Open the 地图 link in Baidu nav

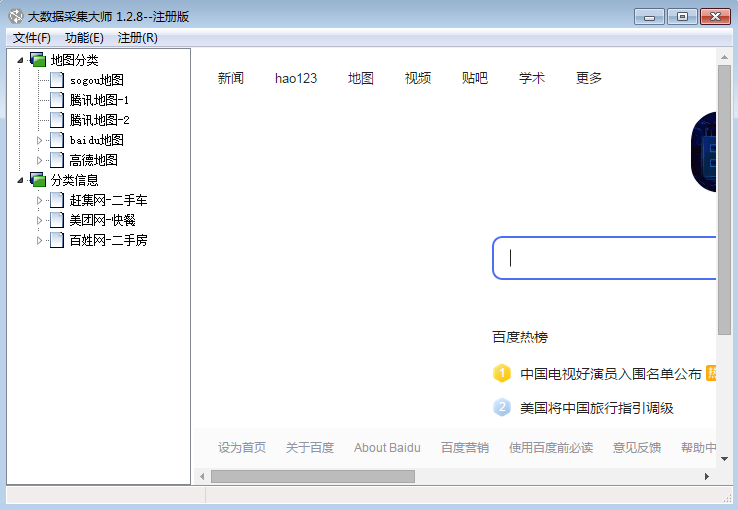pyautogui.click(x=361, y=78)
